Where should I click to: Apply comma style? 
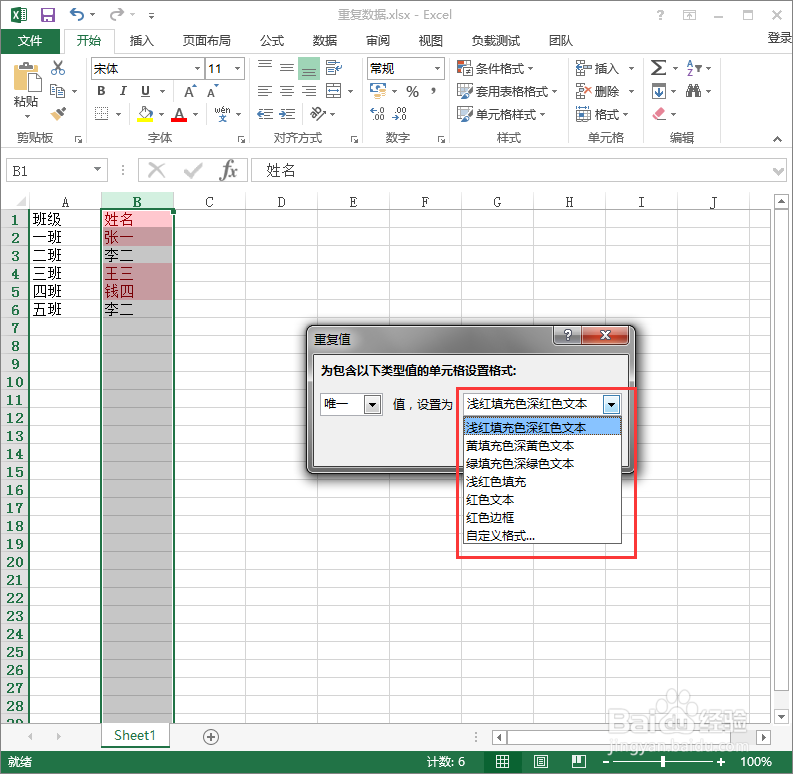click(433, 91)
